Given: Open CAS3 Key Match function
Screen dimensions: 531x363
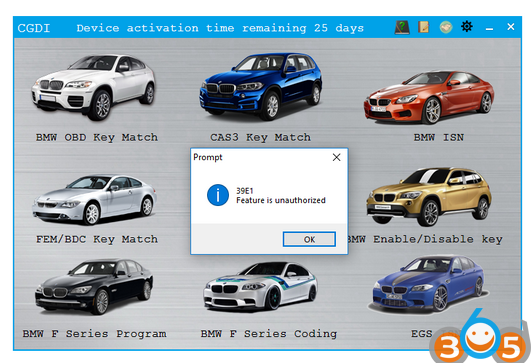Looking at the screenshot, I should coord(260,137).
